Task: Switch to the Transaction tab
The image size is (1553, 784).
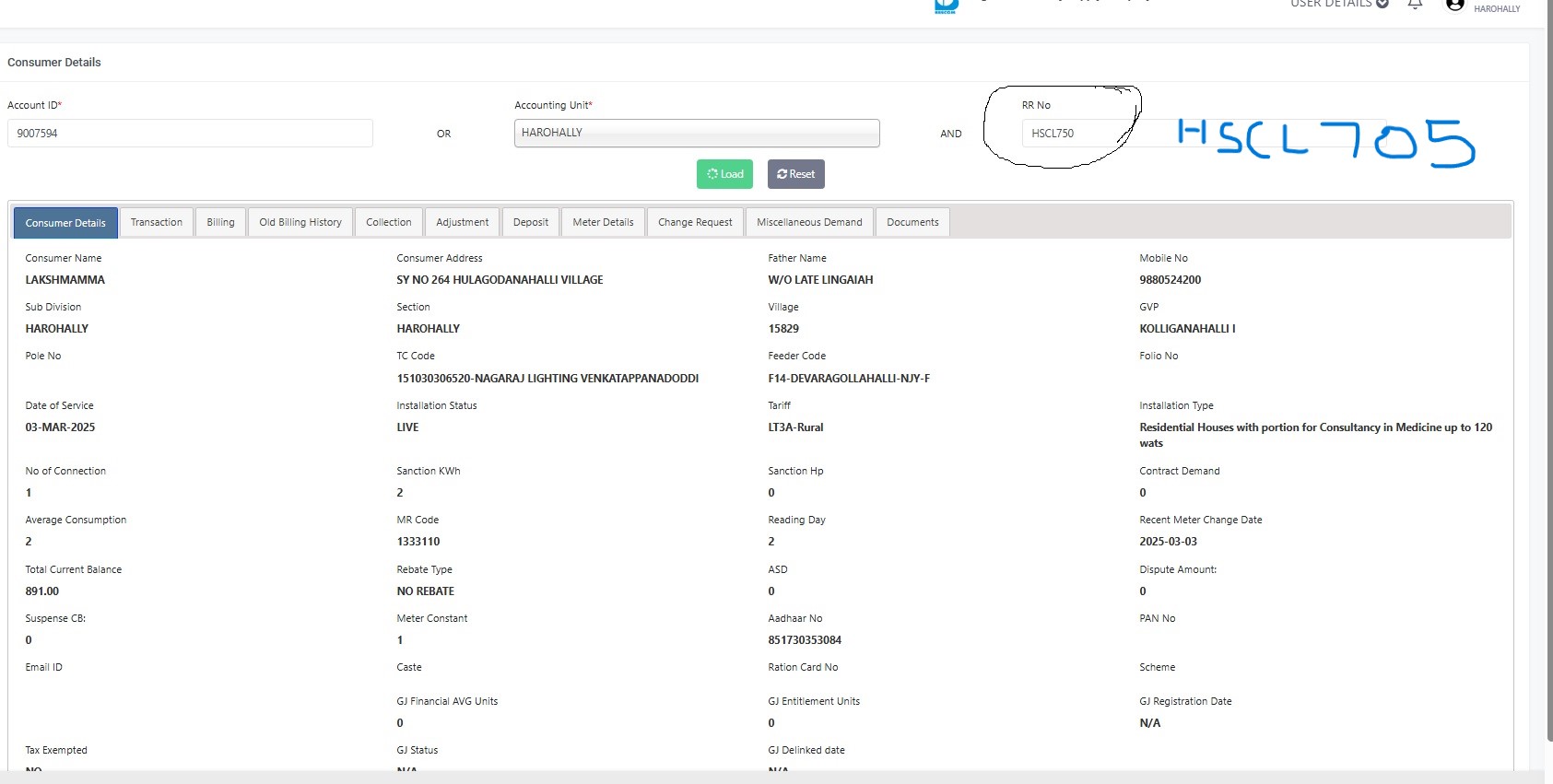Action: [157, 222]
